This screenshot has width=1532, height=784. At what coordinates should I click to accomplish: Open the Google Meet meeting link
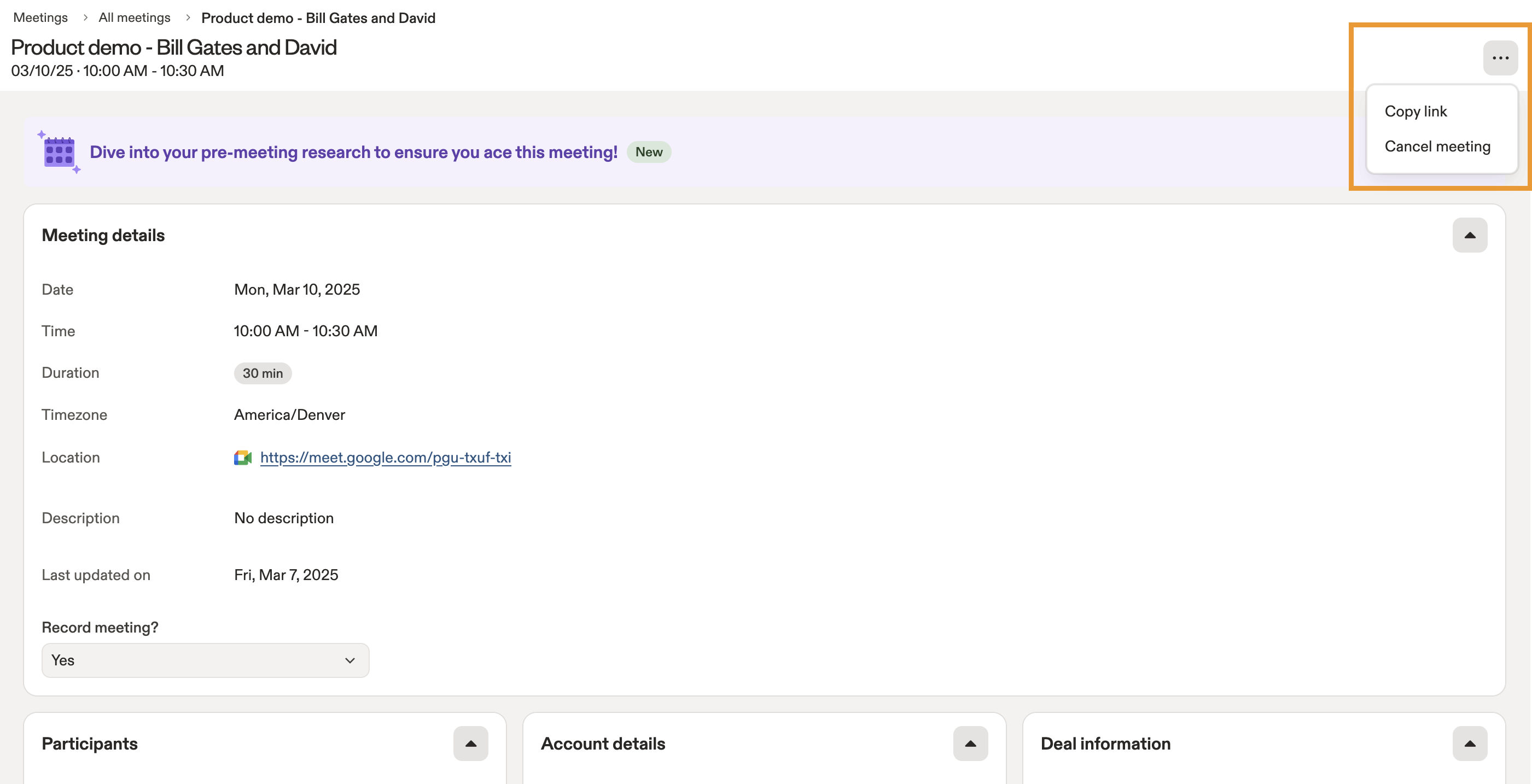[386, 458]
